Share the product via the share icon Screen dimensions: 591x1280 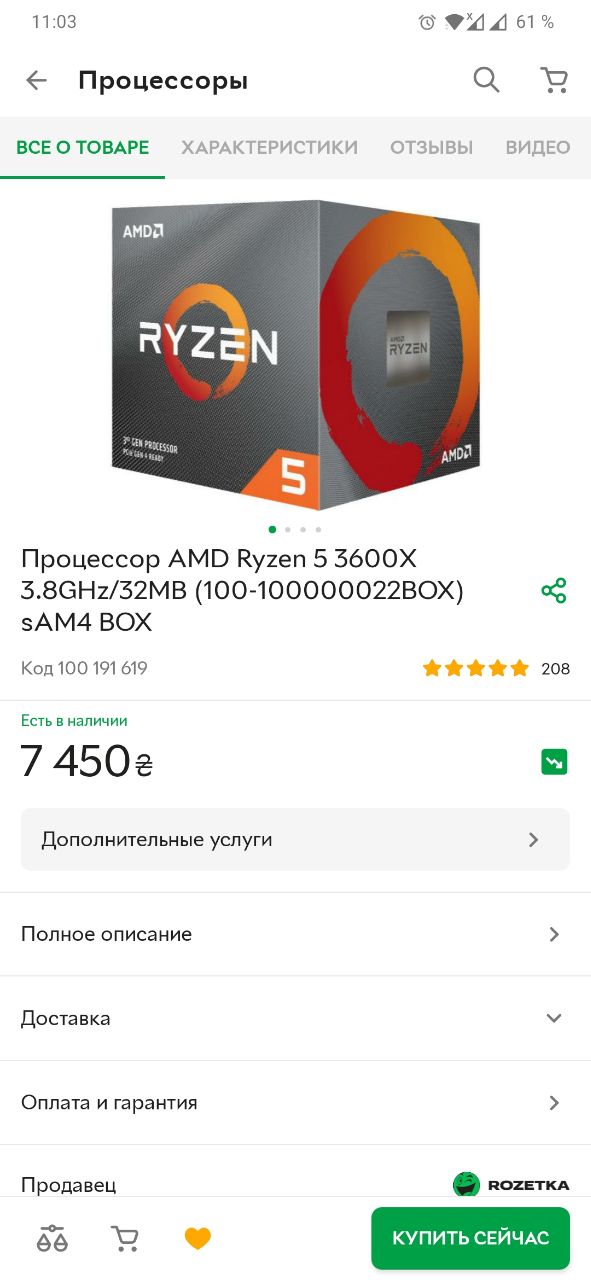coord(554,590)
